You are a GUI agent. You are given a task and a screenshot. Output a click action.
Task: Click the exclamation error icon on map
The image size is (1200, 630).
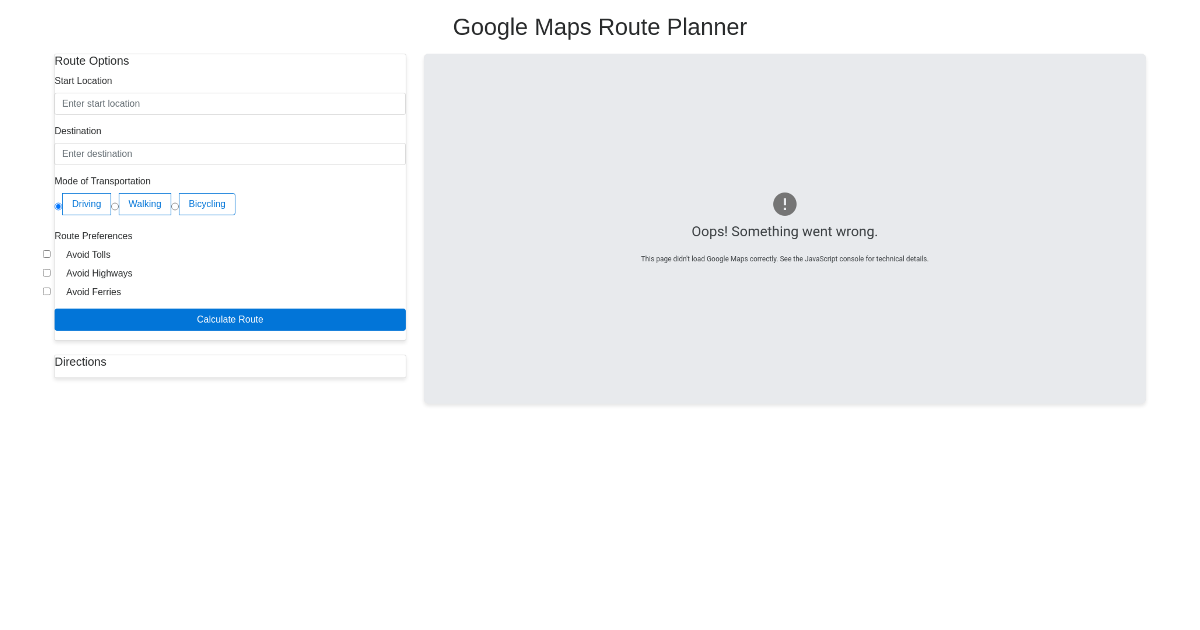point(785,204)
